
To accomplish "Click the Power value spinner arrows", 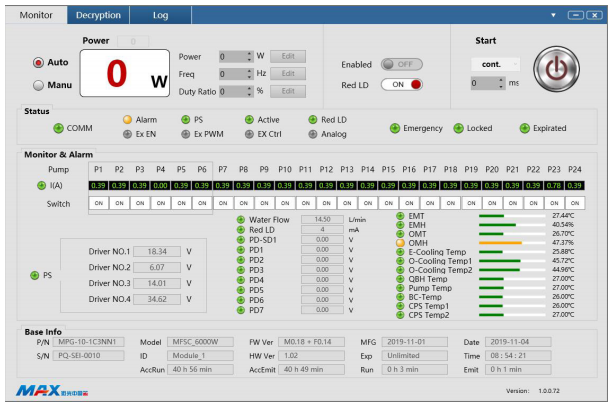I will 249,56.
